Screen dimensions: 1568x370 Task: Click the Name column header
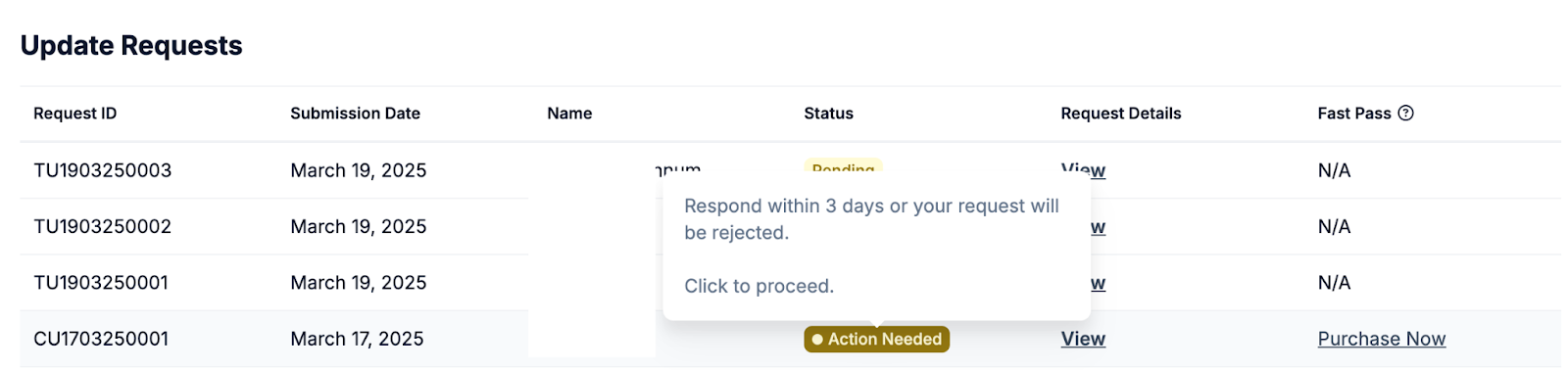(x=569, y=114)
